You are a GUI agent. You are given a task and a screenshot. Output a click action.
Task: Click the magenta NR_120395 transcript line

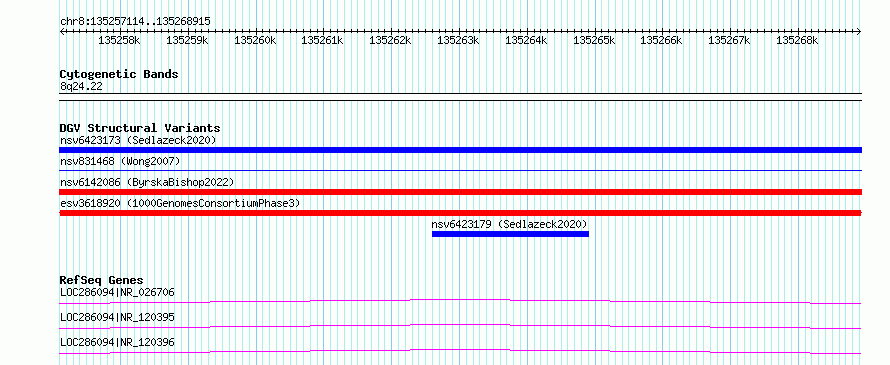pos(460,326)
